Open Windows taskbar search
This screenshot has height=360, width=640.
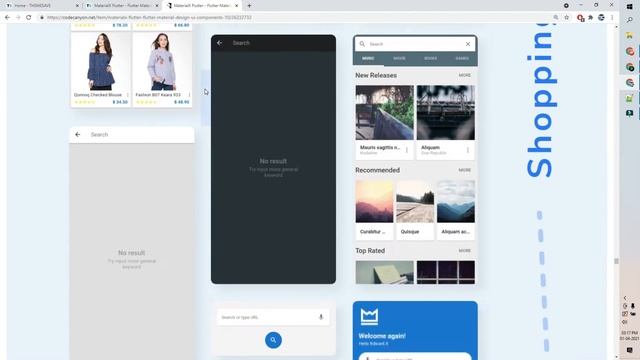tap(629, 20)
